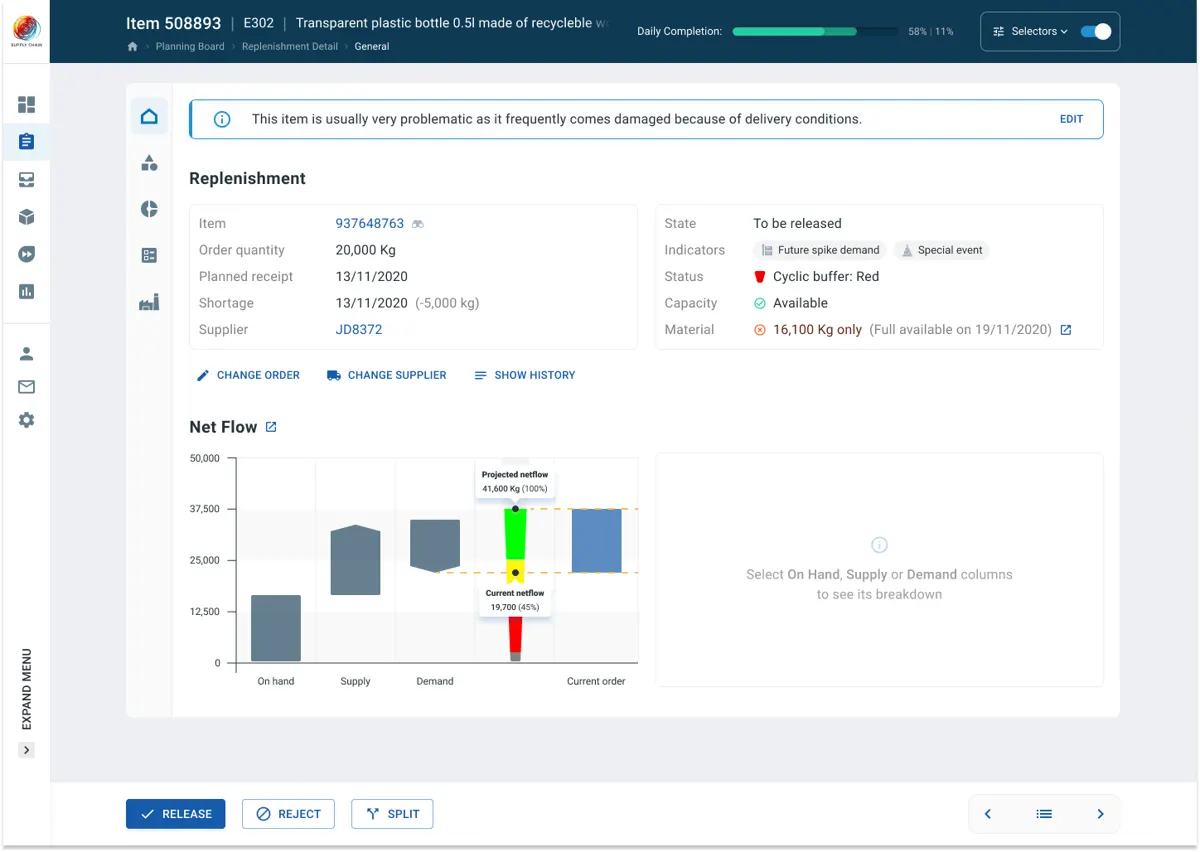Switch to the factory tab icon
Screen dimensions: 1200x852
[x=149, y=303]
